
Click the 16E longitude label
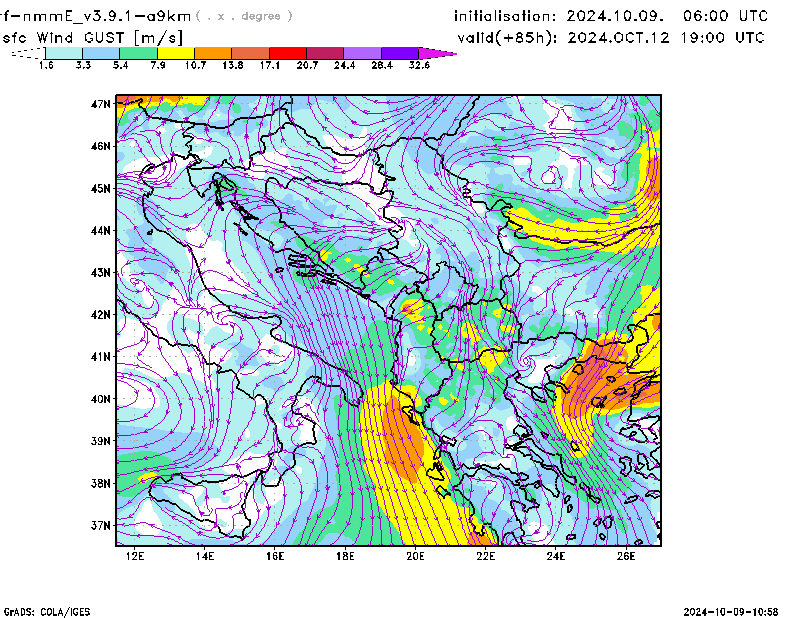pyautogui.click(x=275, y=556)
